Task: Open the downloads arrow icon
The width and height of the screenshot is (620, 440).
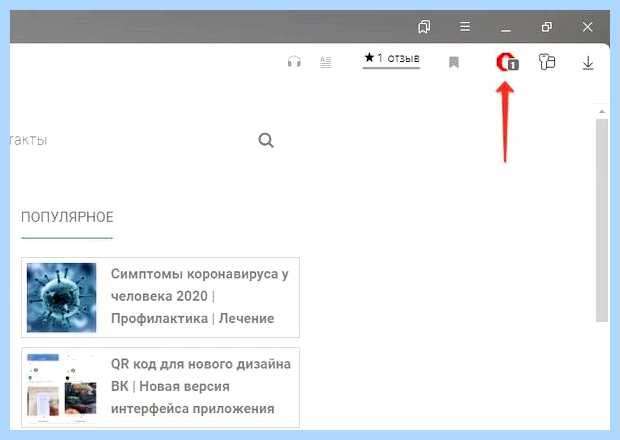Action: point(588,63)
